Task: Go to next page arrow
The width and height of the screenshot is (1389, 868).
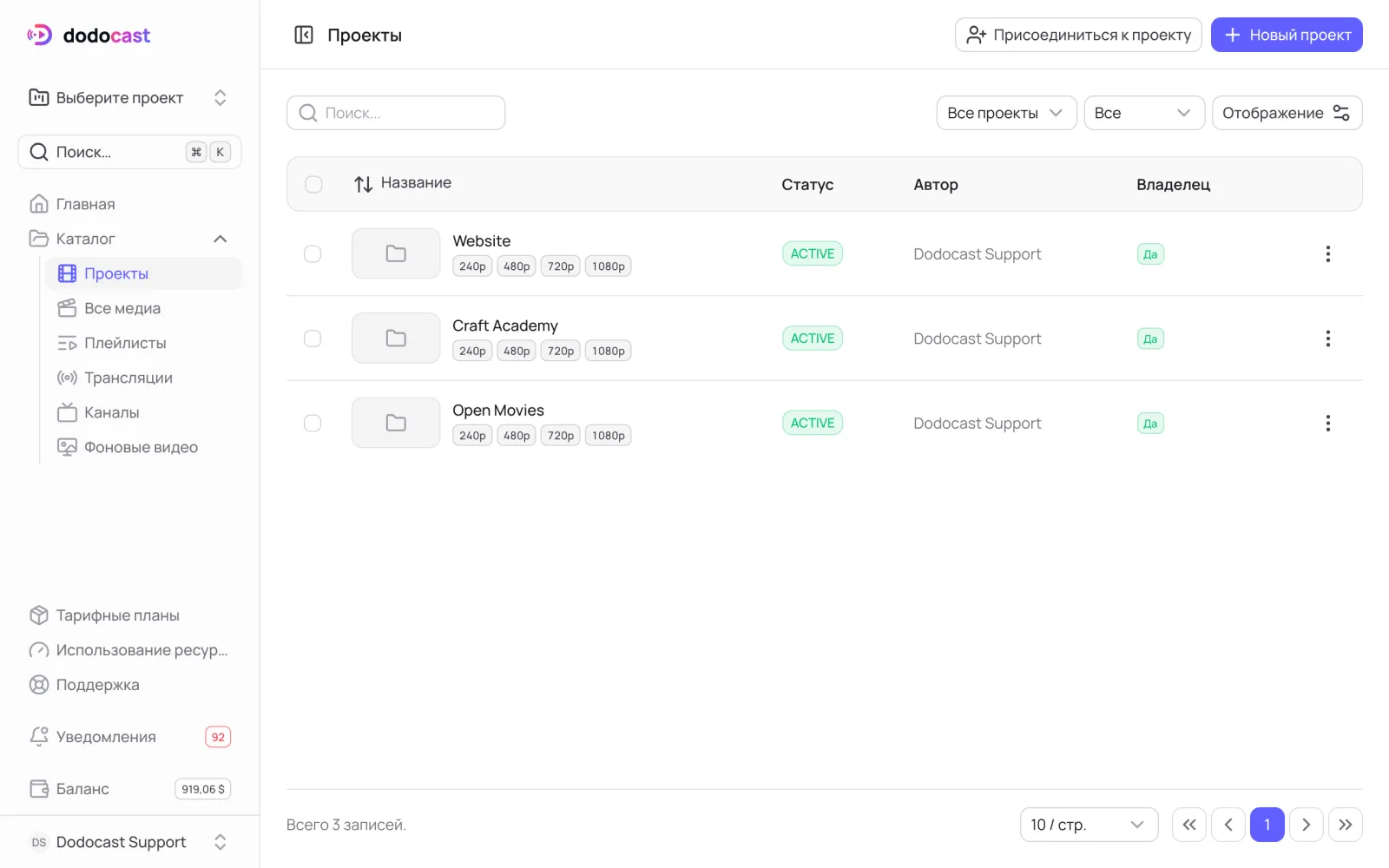Action: pyautogui.click(x=1307, y=825)
